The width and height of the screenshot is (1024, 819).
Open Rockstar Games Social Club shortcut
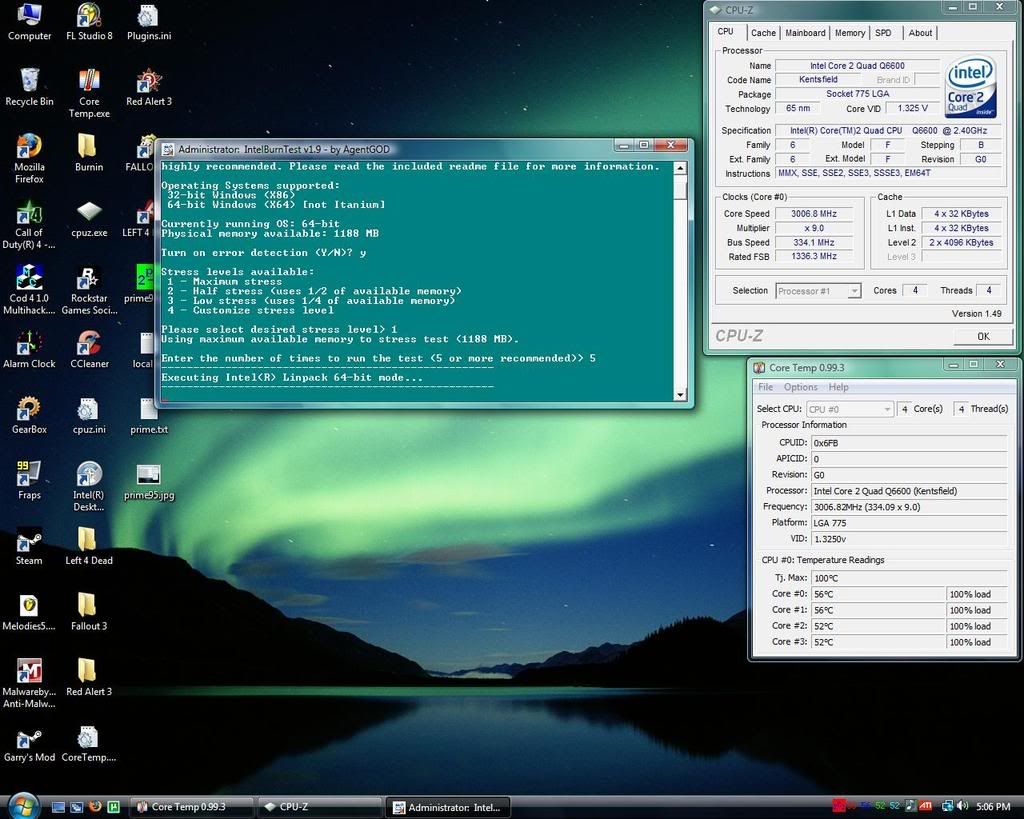coord(89,289)
